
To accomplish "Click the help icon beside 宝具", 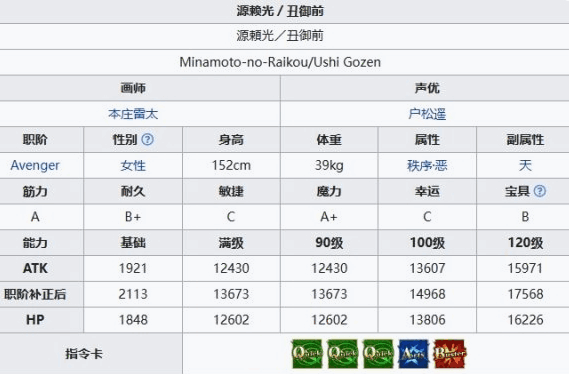I will (540, 191).
